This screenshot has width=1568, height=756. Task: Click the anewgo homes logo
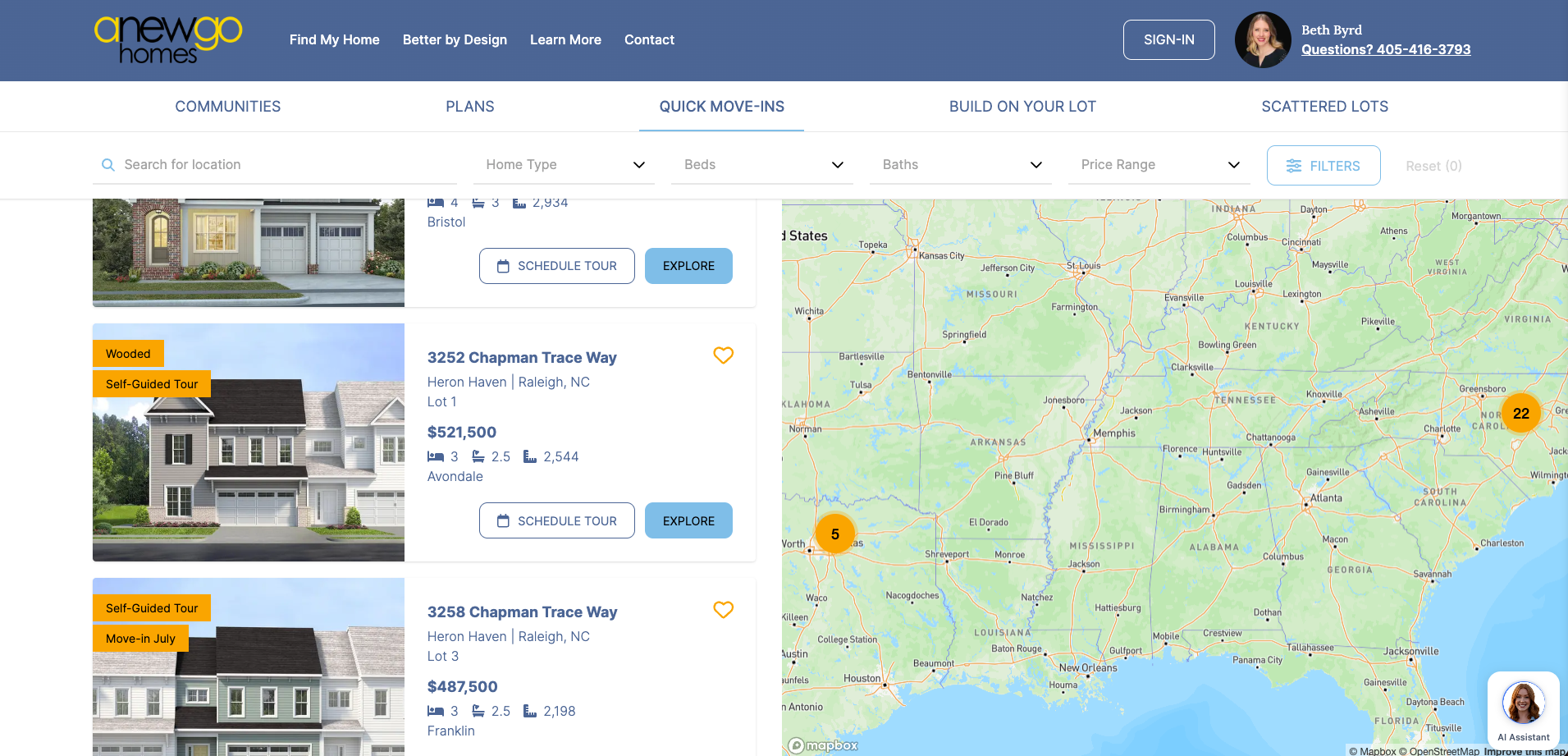point(168,39)
